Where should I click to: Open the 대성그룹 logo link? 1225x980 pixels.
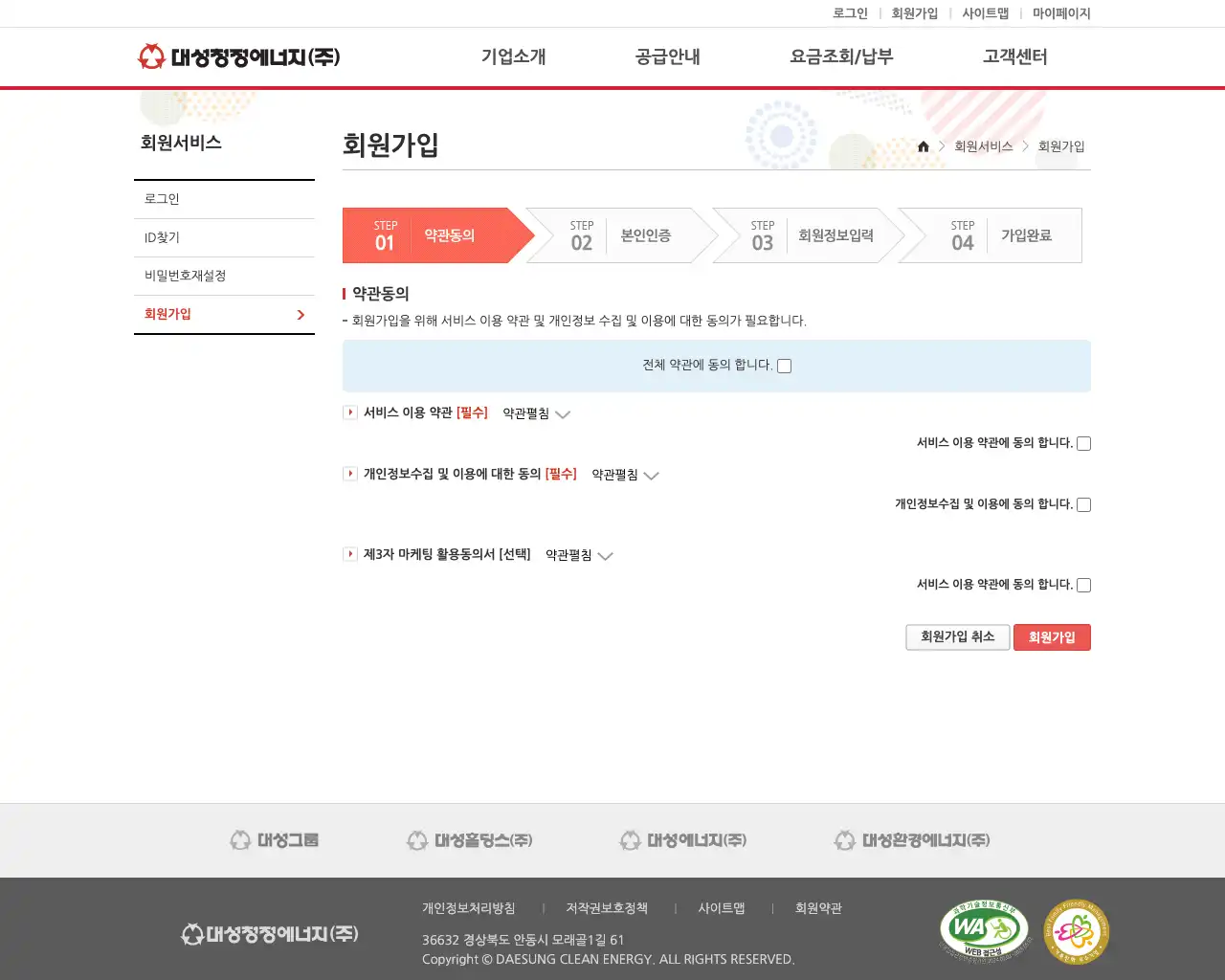(274, 839)
